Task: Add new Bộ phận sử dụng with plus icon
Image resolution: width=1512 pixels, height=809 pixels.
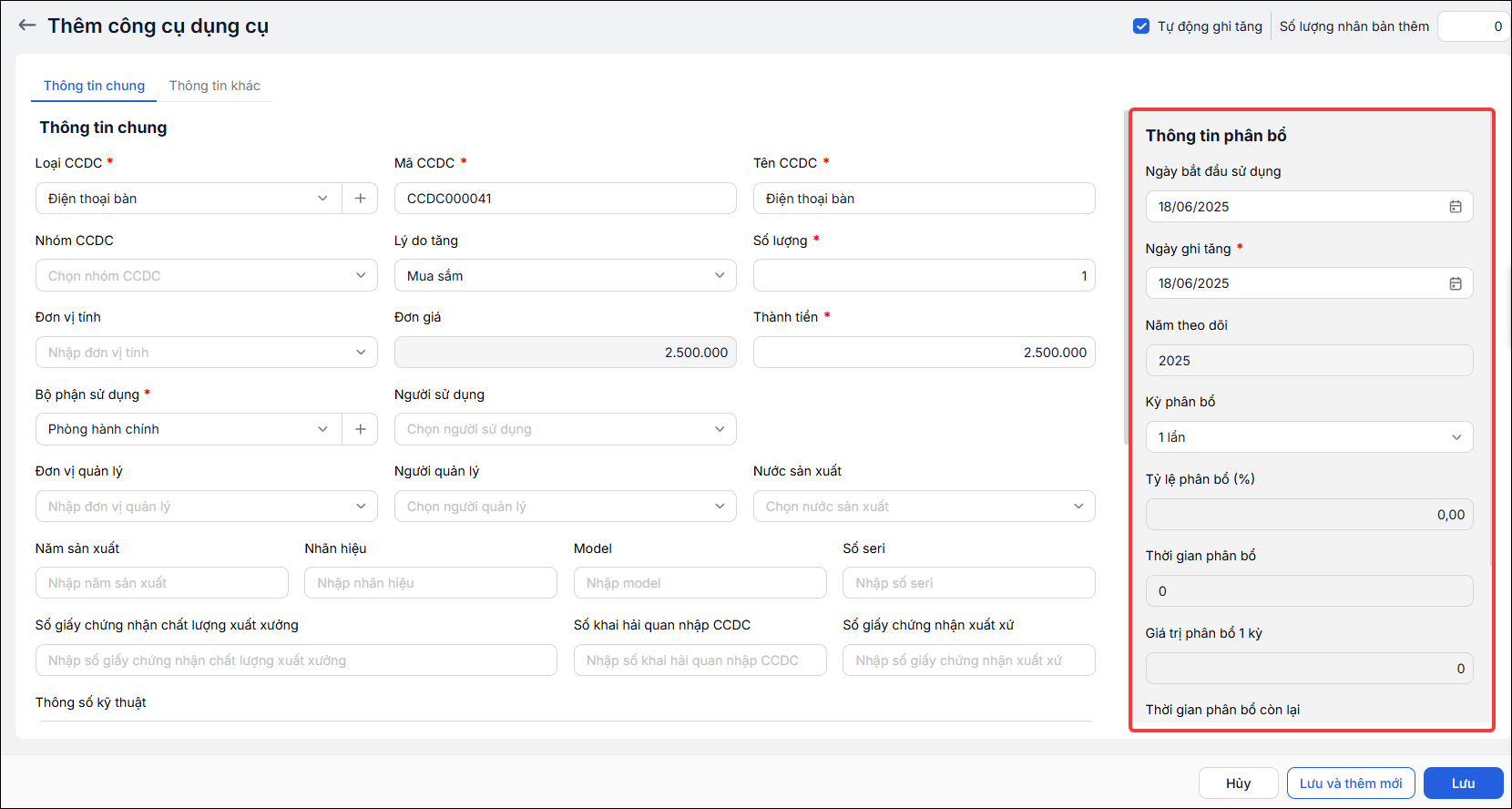Action: coord(361,429)
